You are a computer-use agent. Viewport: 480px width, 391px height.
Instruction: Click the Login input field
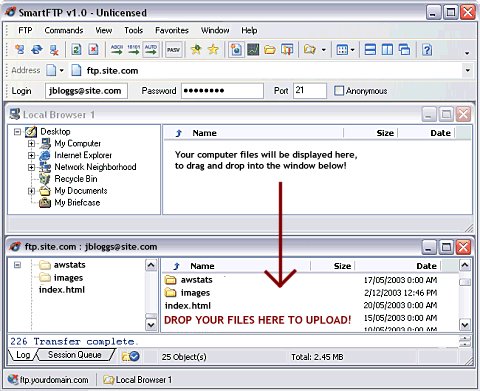pyautogui.click(x=86, y=91)
